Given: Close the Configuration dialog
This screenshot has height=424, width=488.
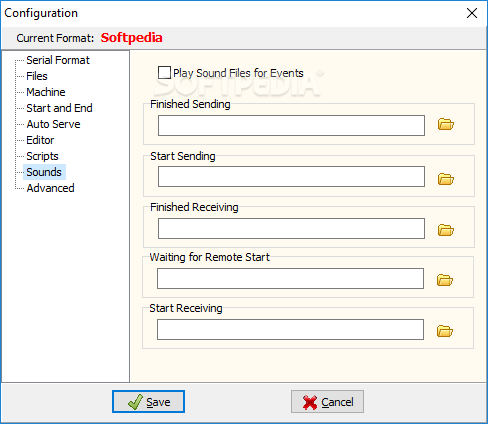Looking at the screenshot, I should [x=472, y=13].
